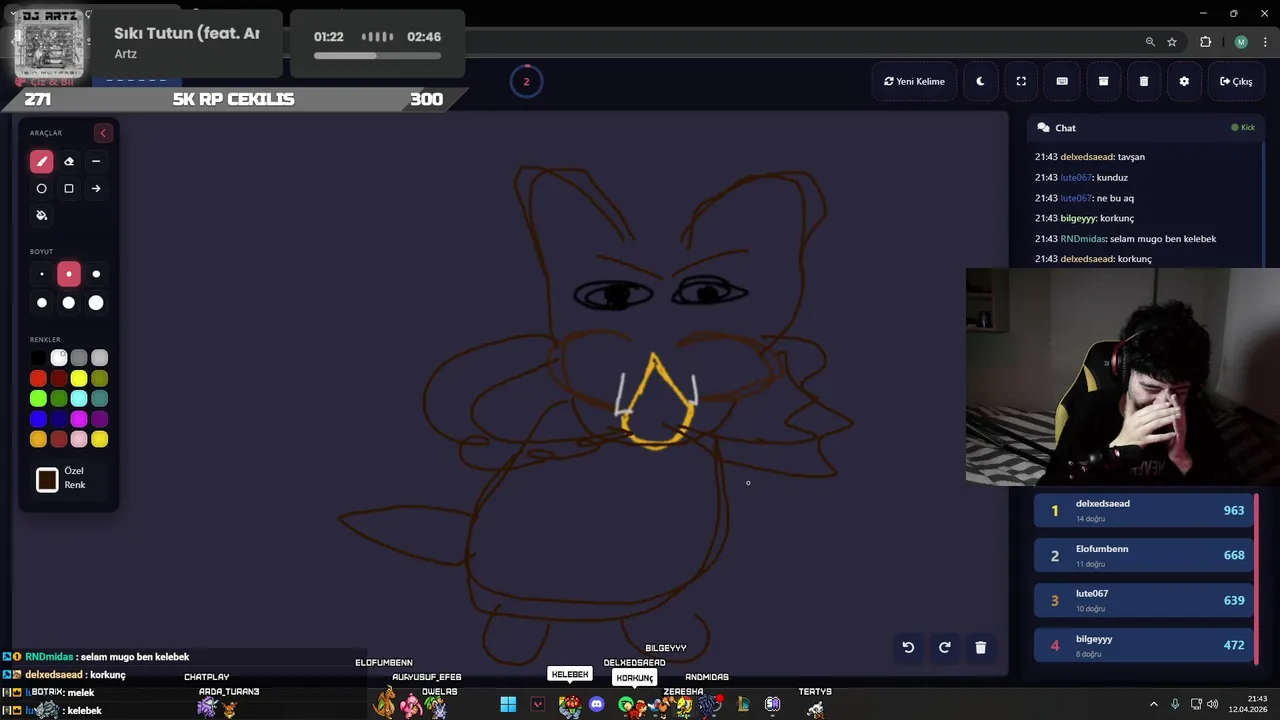Pick the brown color swatch
Image resolution: width=1280 pixels, height=720 pixels.
pyautogui.click(x=59, y=439)
